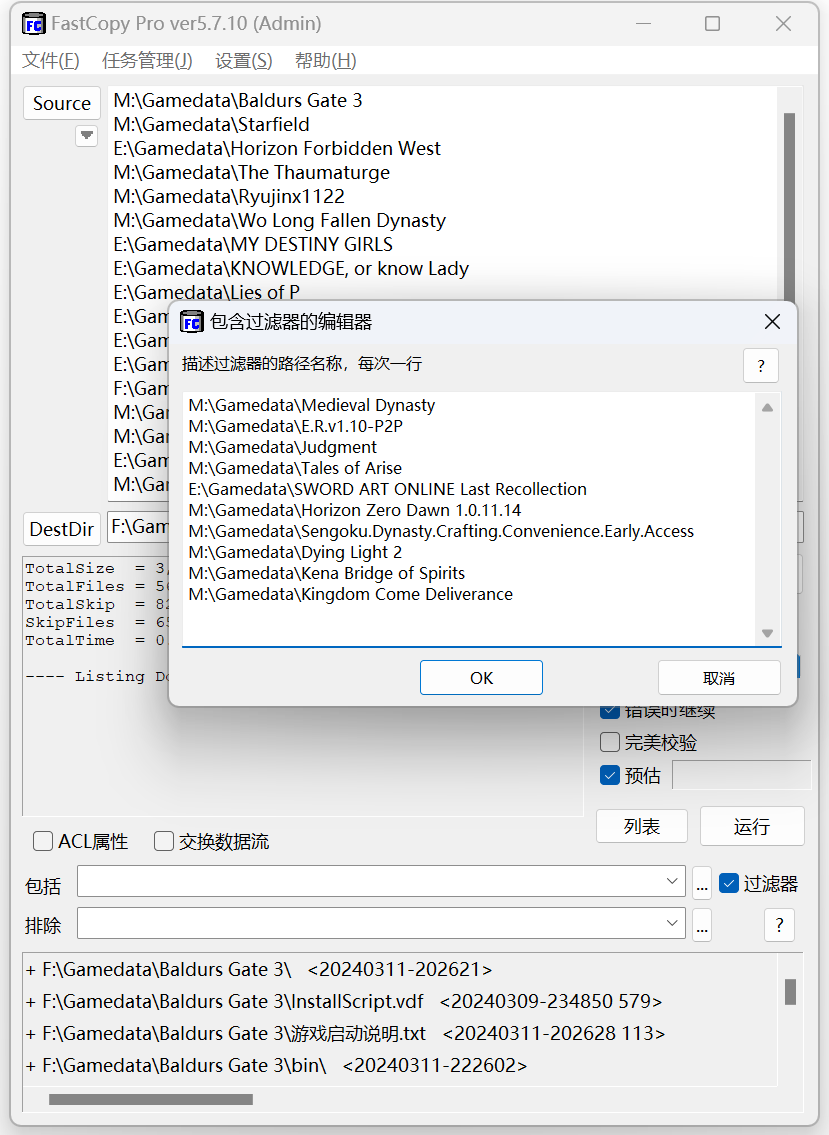The image size is (829, 1135).
Task: Click the filter editor dialog FC icon
Action: [x=191, y=322]
